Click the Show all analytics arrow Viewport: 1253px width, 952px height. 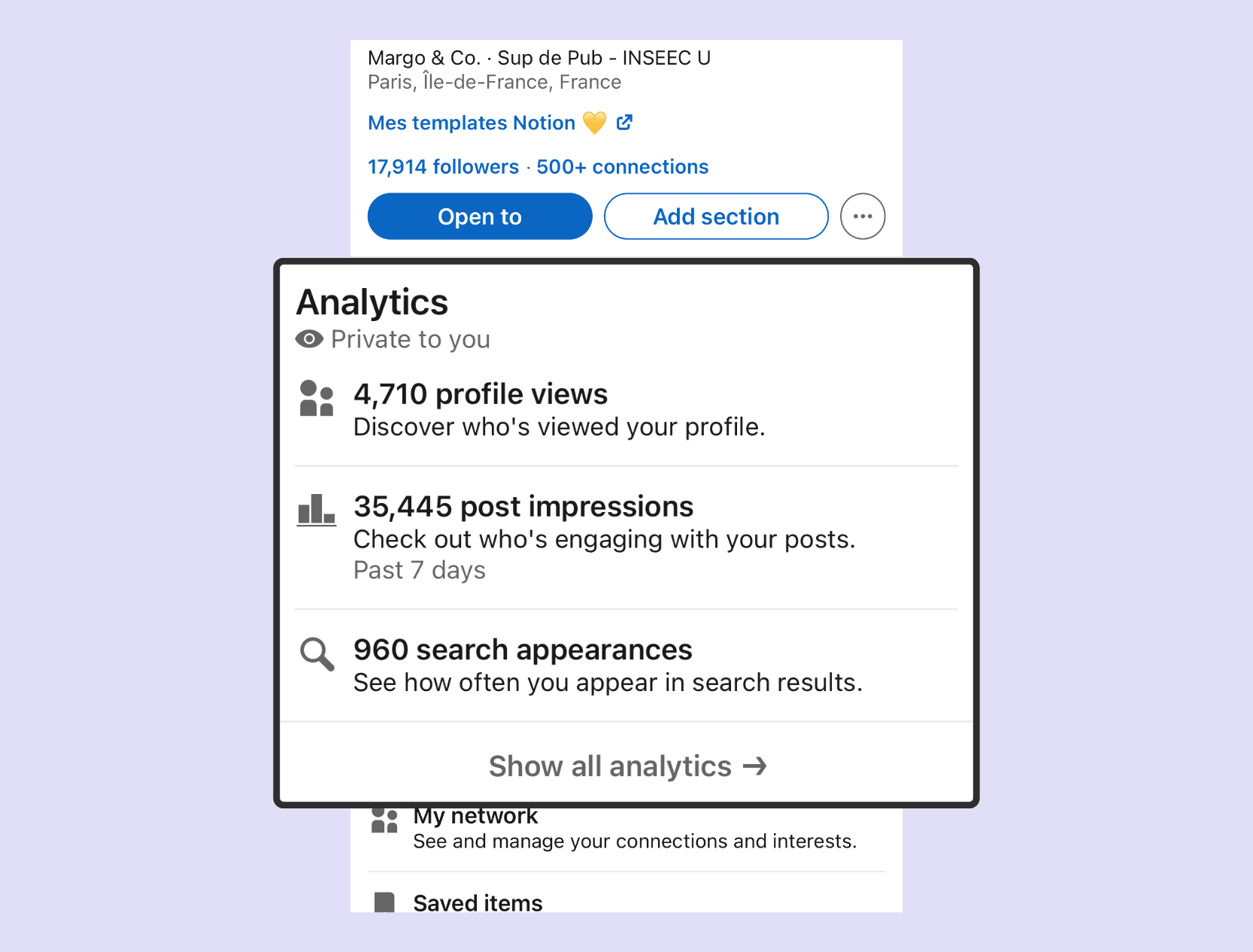[x=754, y=766]
